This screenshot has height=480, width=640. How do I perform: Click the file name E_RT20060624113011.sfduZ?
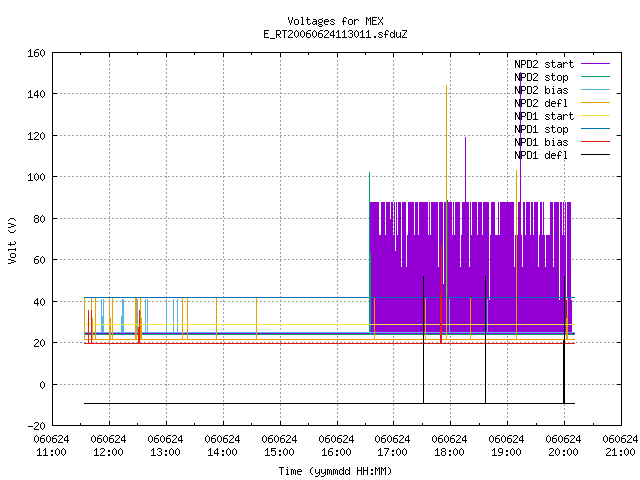pos(336,34)
